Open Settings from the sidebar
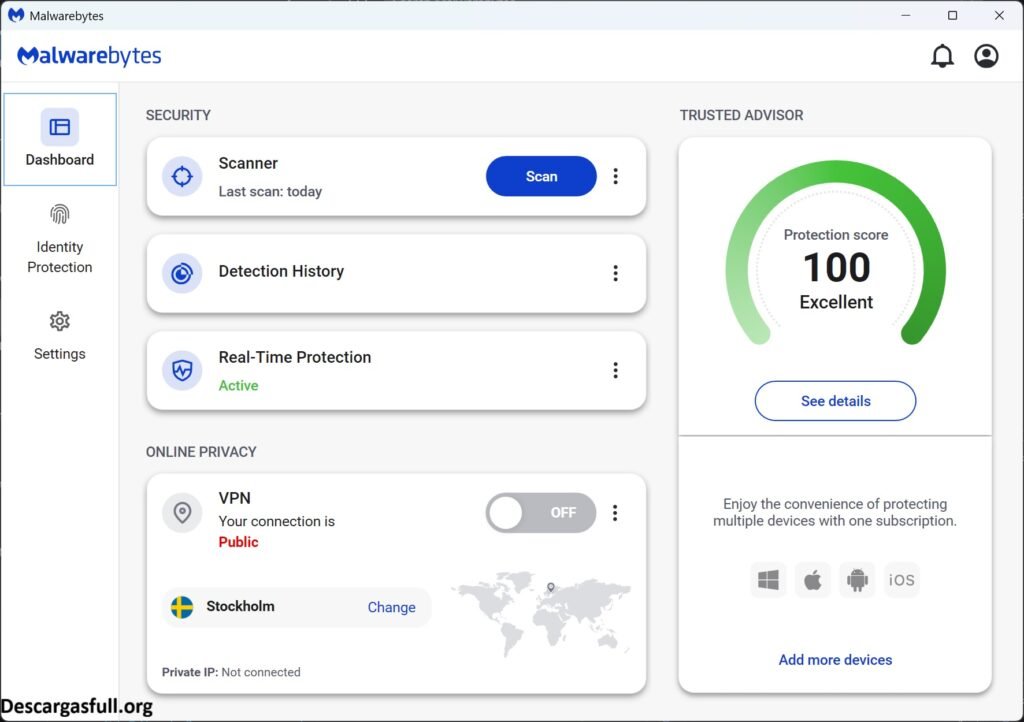Screen dimensions: 1024x722 pos(60,336)
